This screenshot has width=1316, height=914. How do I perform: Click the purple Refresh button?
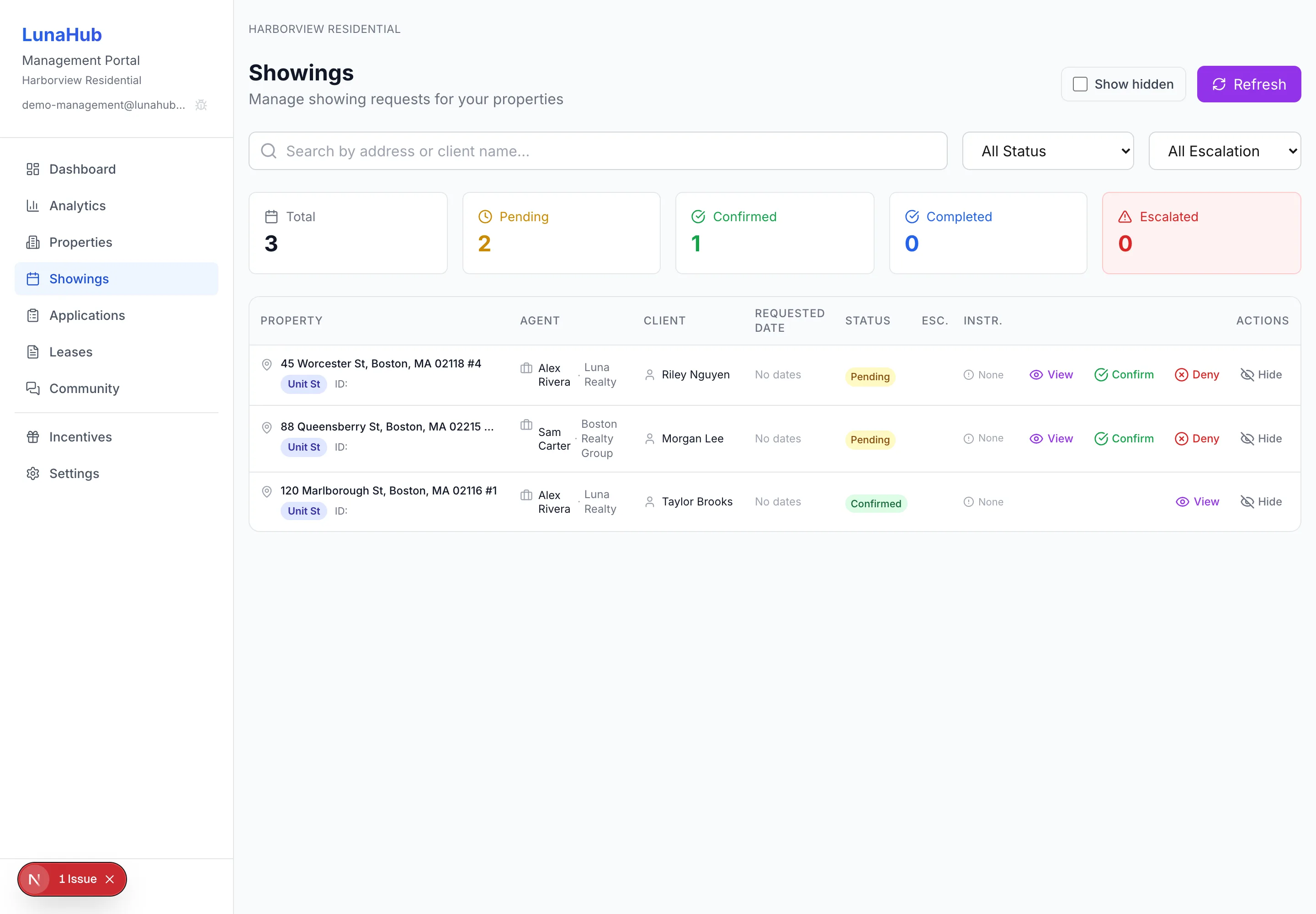point(1249,84)
